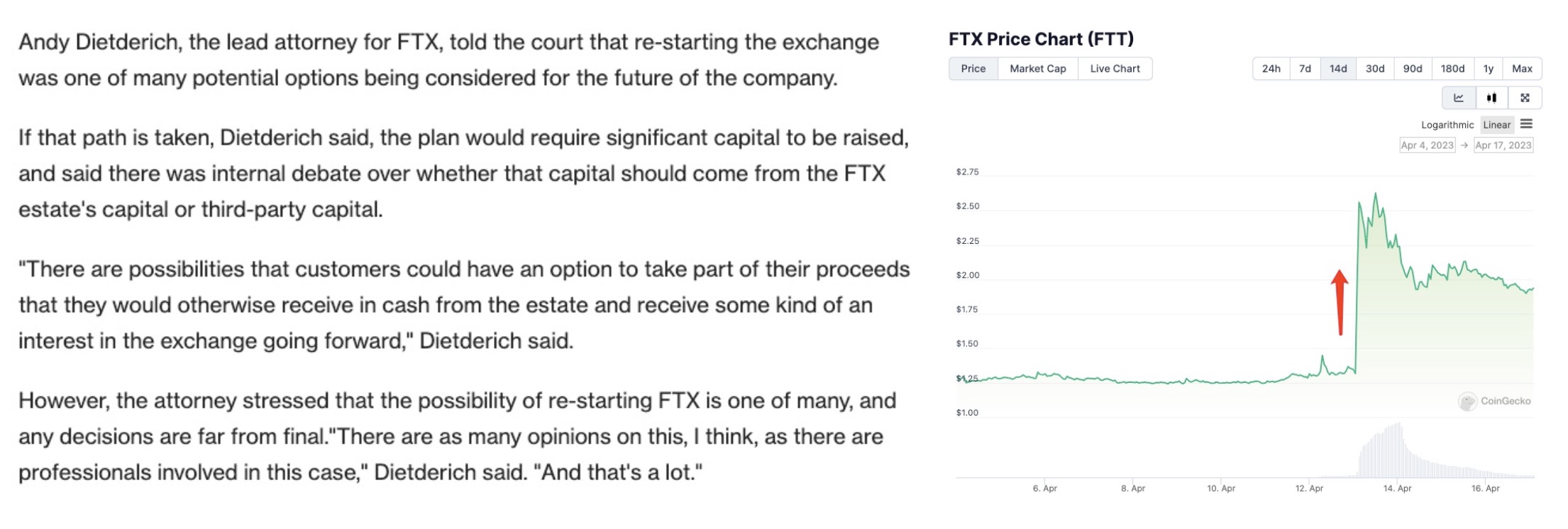The height and width of the screenshot is (529, 1568).
Task: Select the Price tab
Action: 973,69
